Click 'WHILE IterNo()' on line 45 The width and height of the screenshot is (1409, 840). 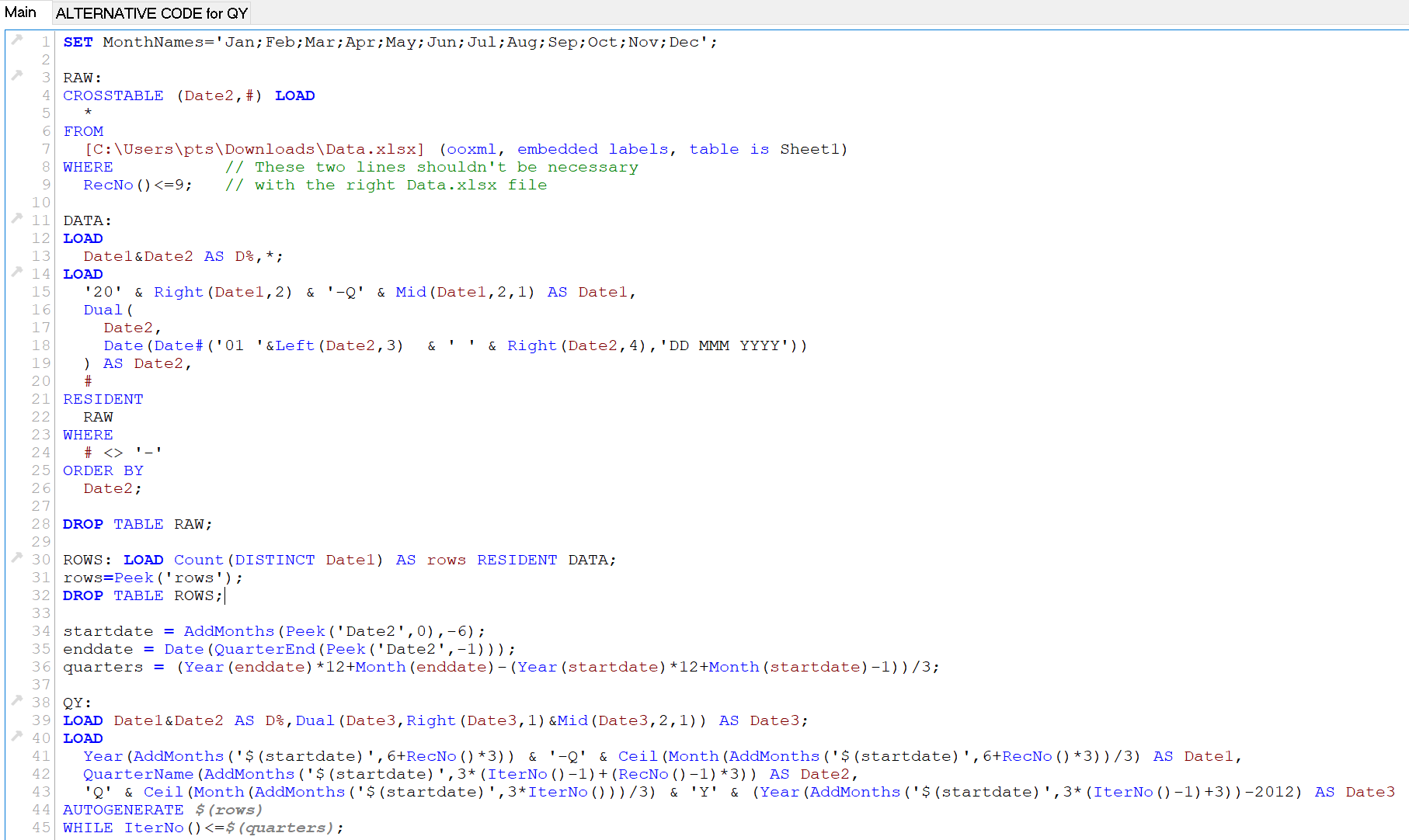pyautogui.click(x=133, y=828)
